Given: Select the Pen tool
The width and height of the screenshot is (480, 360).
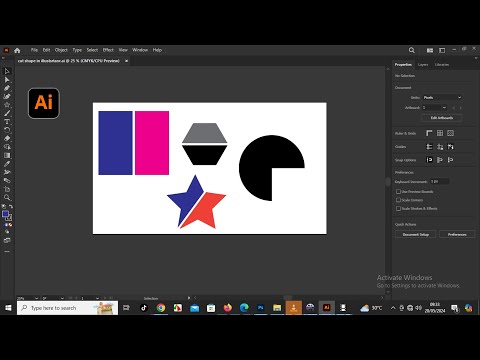Looking at the screenshot, I should click(7, 88).
